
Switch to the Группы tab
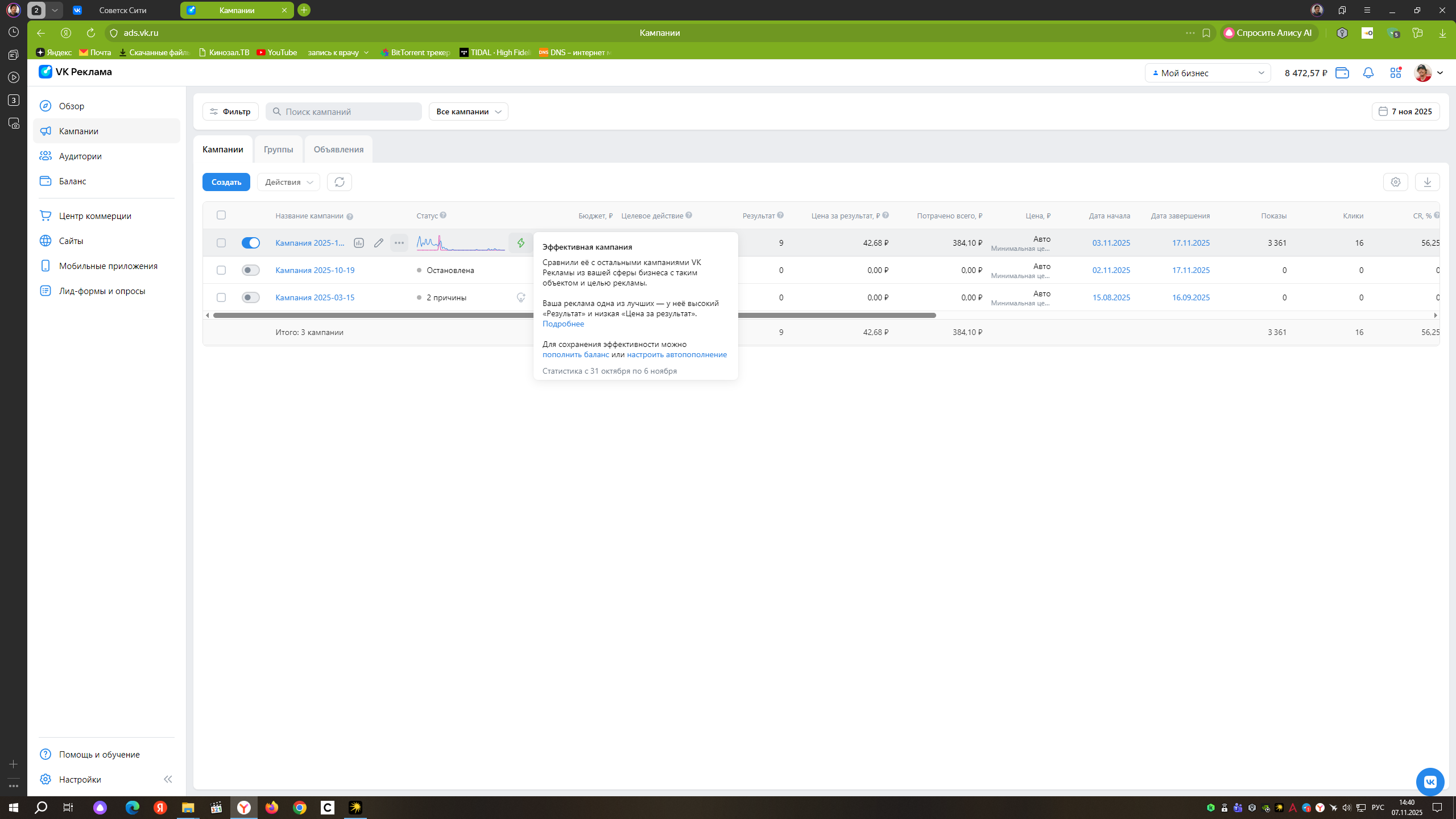279,149
